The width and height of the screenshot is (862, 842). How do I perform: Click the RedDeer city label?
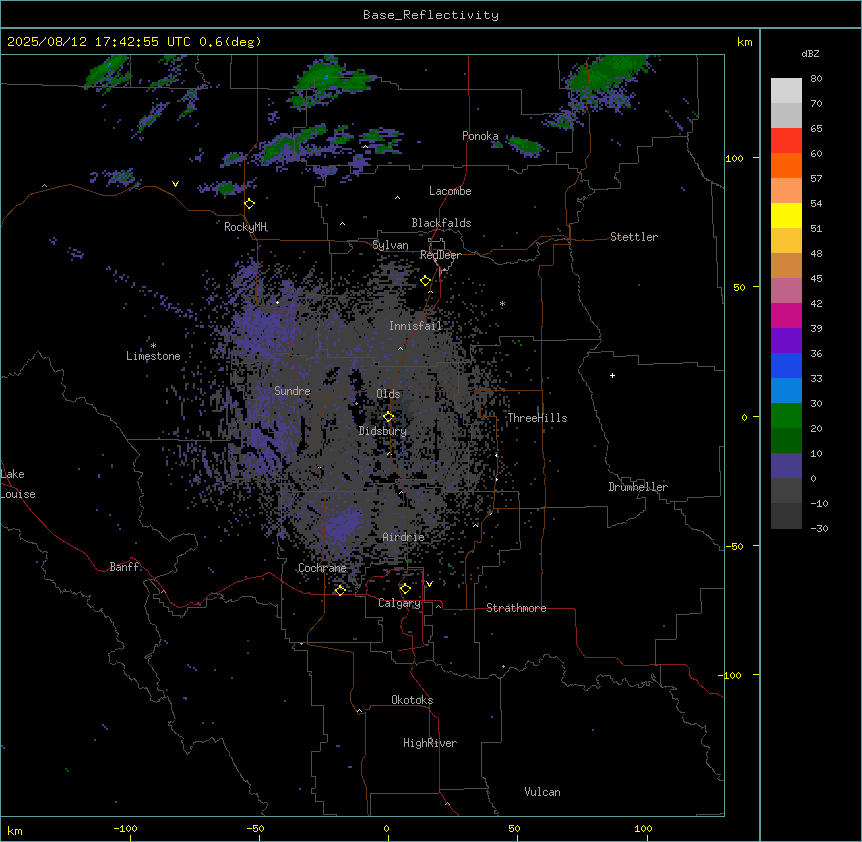440,255
